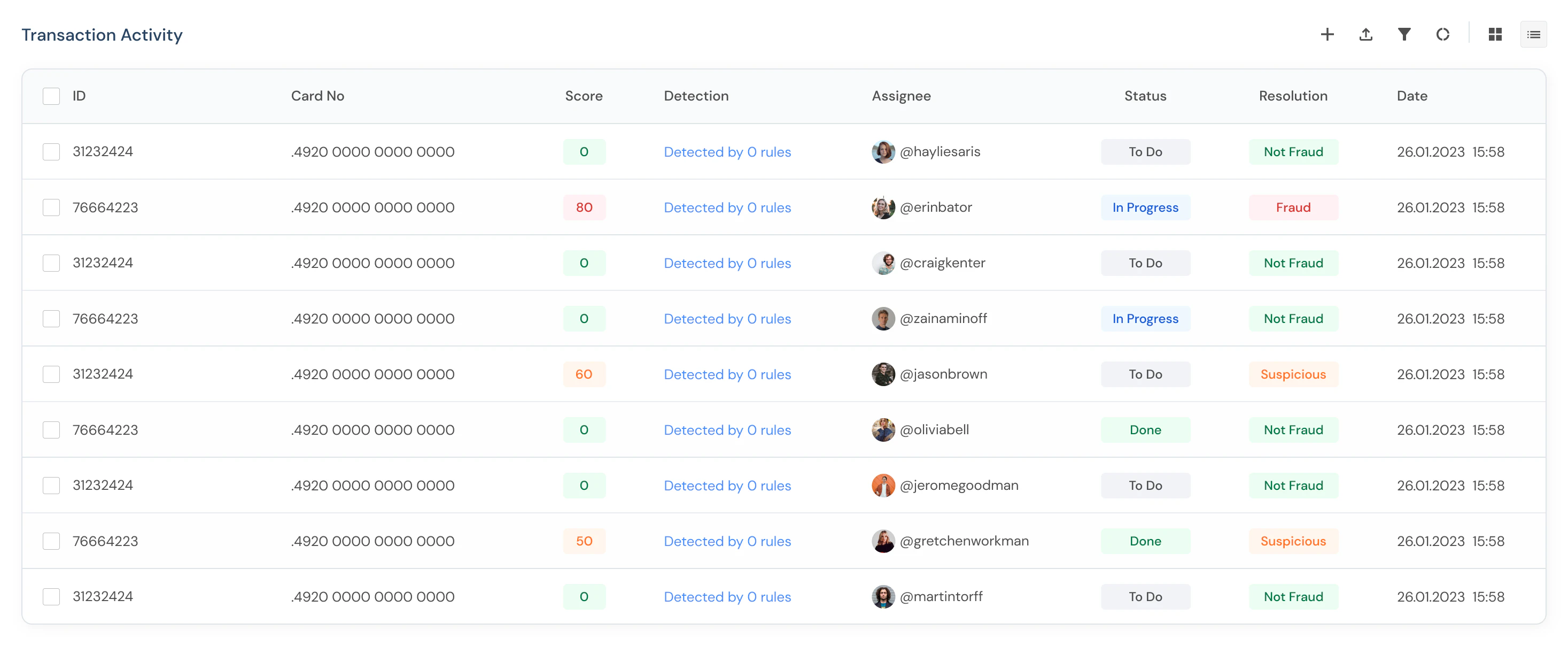Switch to grid view using the grid icon
Viewport: 1568px width, 646px height.
click(1495, 35)
